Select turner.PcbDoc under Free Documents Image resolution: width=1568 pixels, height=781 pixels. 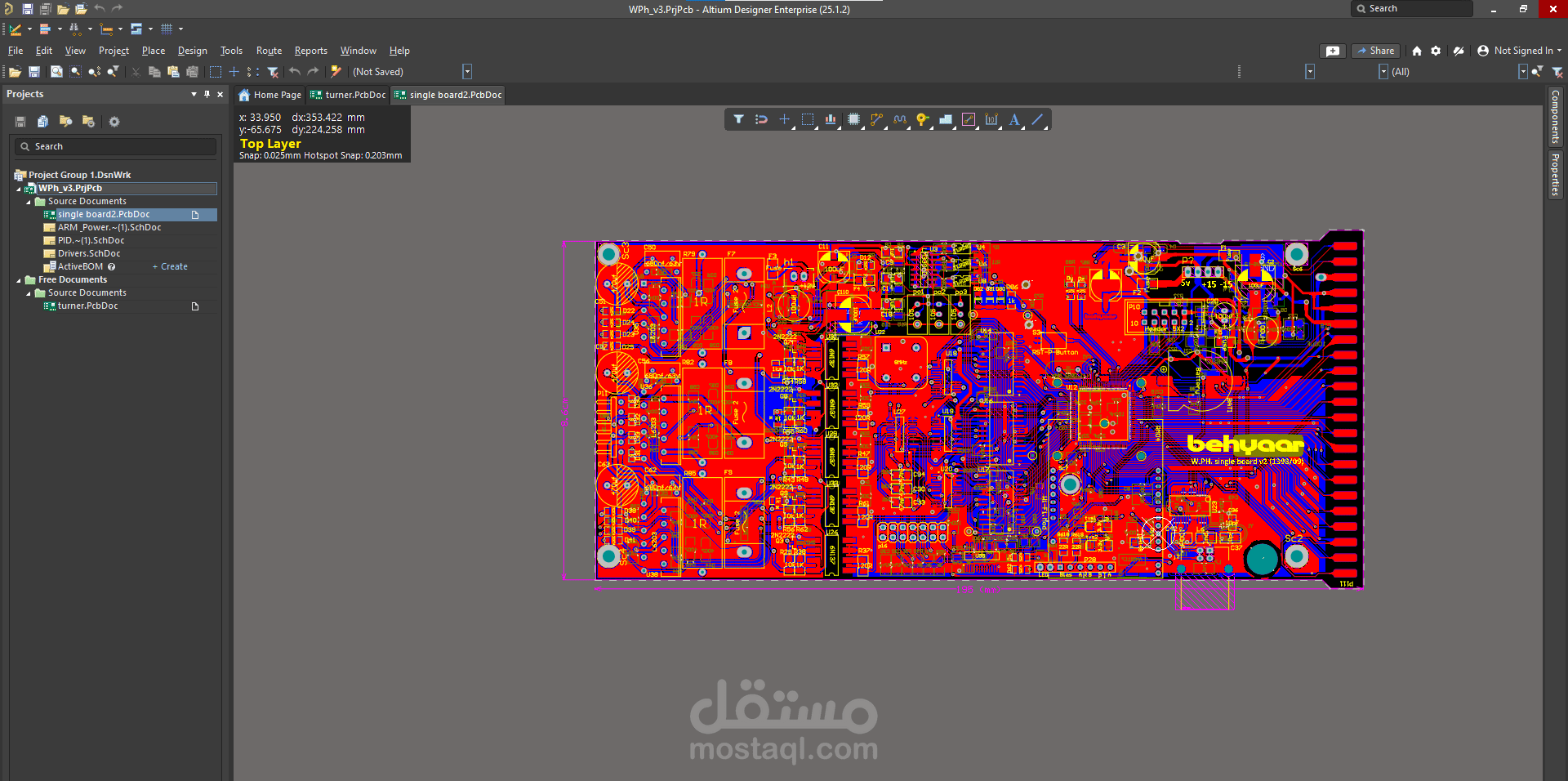coord(87,306)
